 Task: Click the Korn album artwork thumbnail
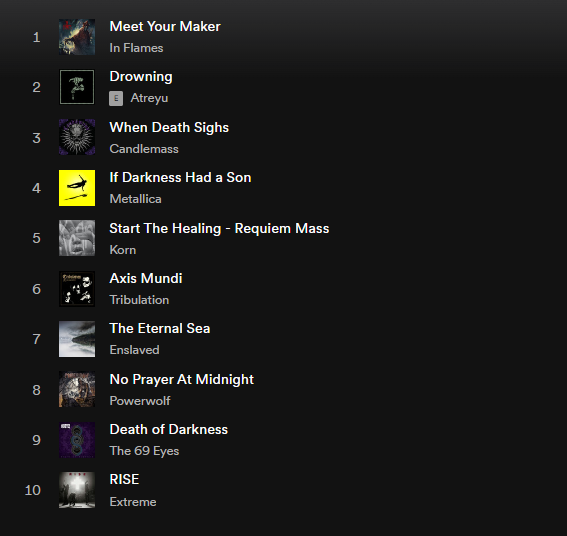coord(77,238)
